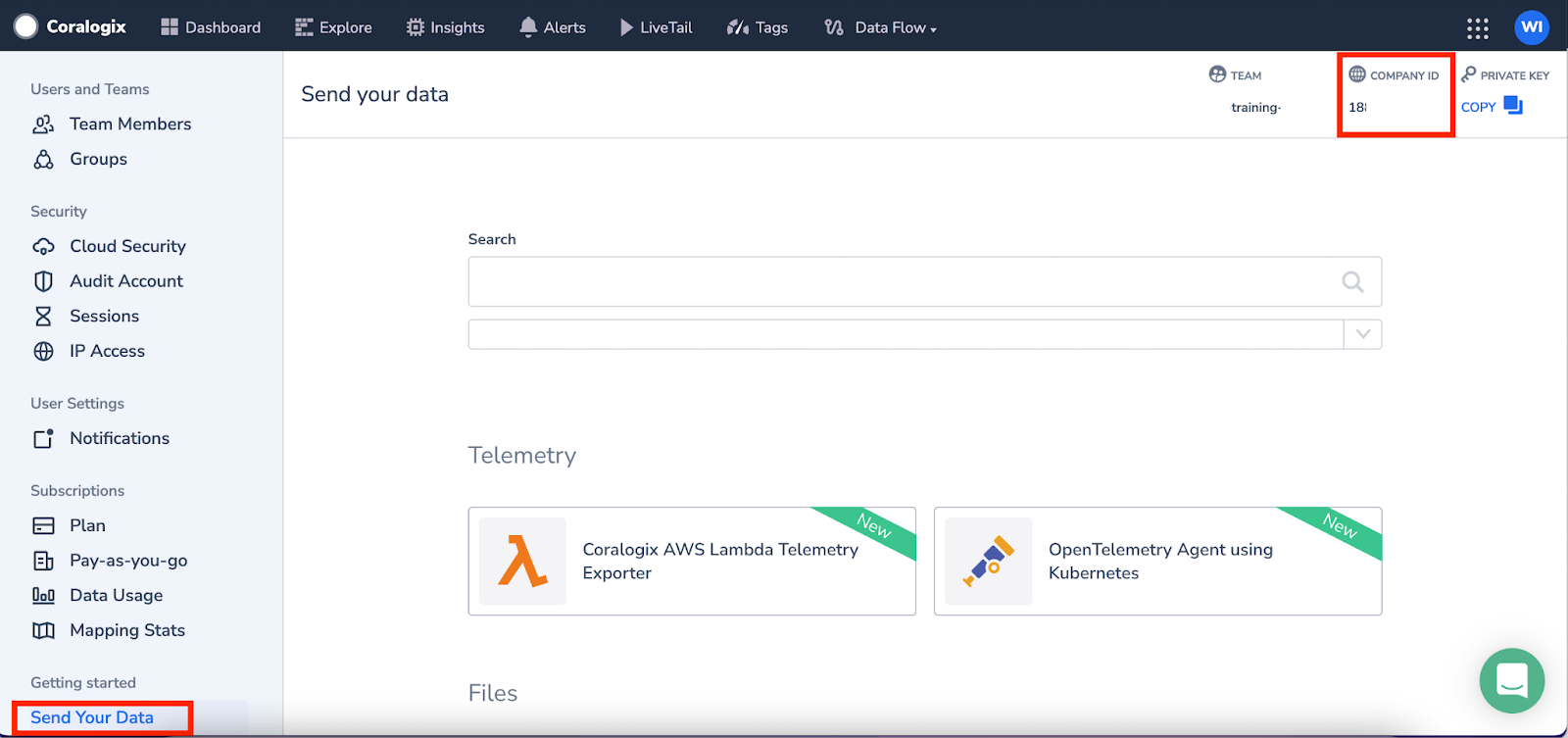Open Insights from the top bar

pyautogui.click(x=445, y=27)
